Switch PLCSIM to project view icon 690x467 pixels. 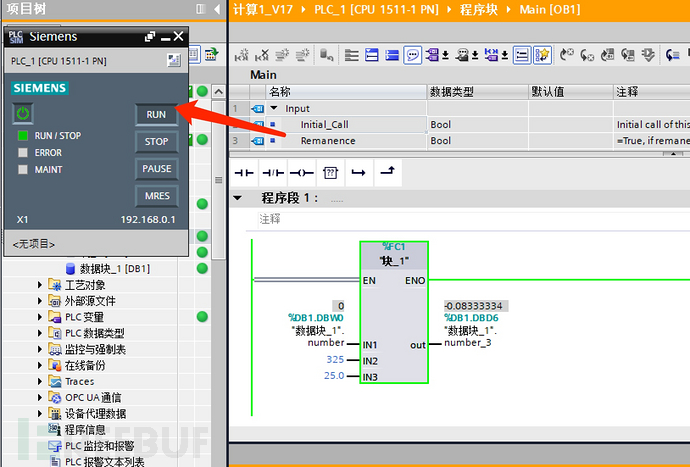(x=173, y=61)
